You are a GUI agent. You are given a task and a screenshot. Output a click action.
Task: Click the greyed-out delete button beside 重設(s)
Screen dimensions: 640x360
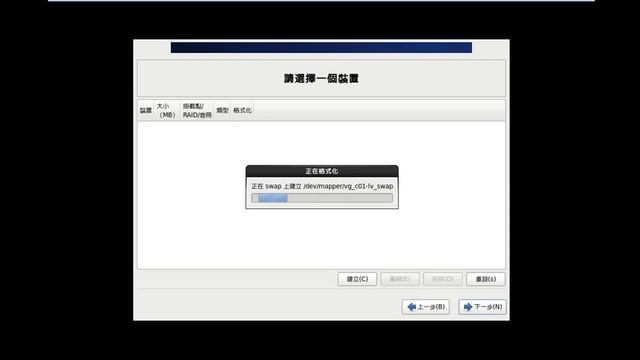point(443,279)
